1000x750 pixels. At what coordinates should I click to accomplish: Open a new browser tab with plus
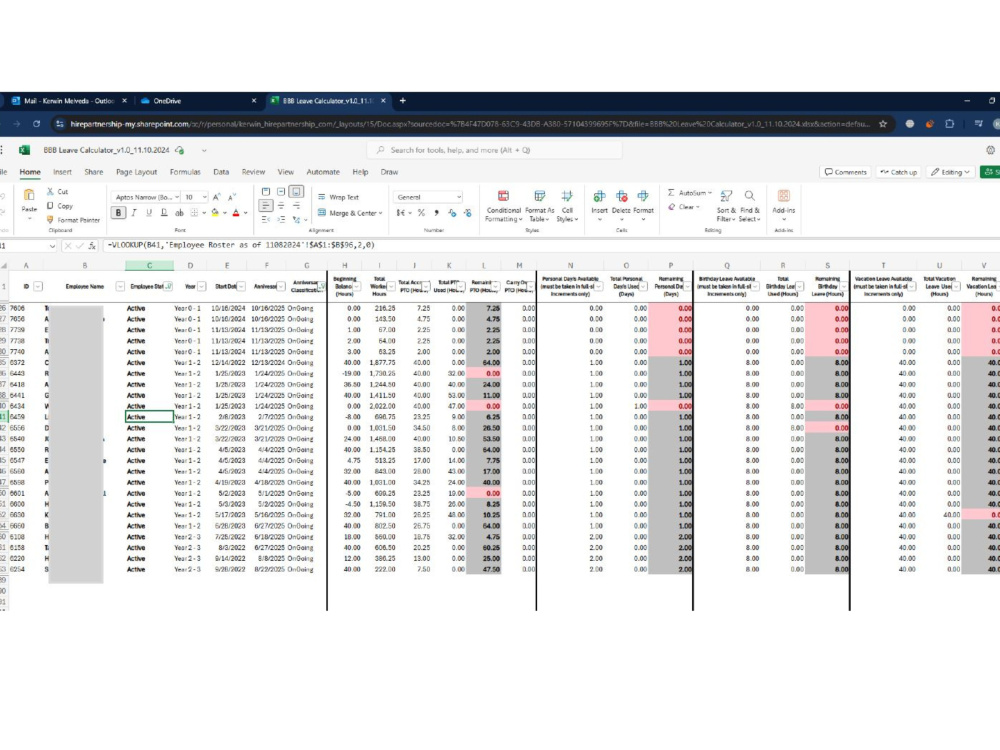click(402, 101)
